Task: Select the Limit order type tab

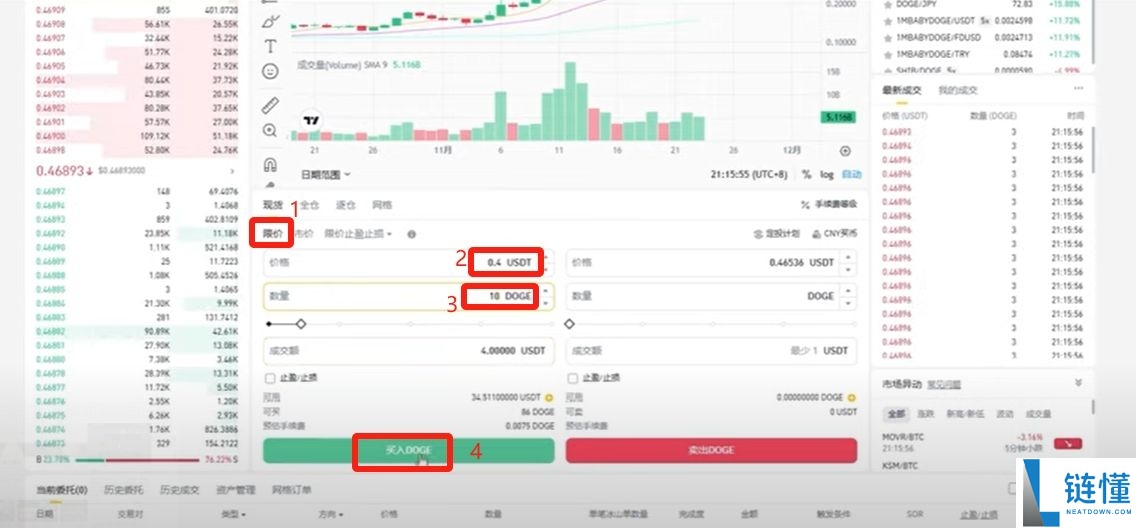Action: [272, 234]
